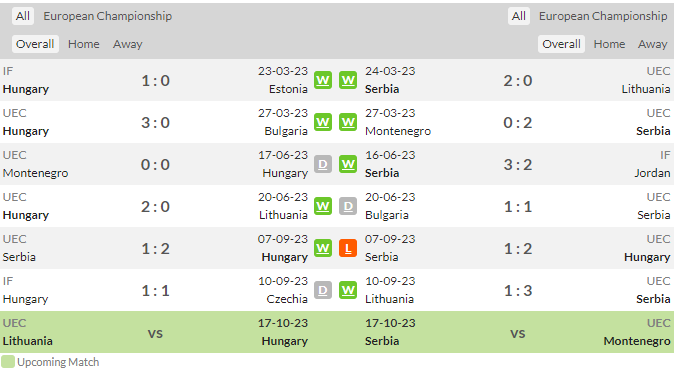Switch right panel to Home matches
The width and height of the screenshot is (676, 388).
609,44
